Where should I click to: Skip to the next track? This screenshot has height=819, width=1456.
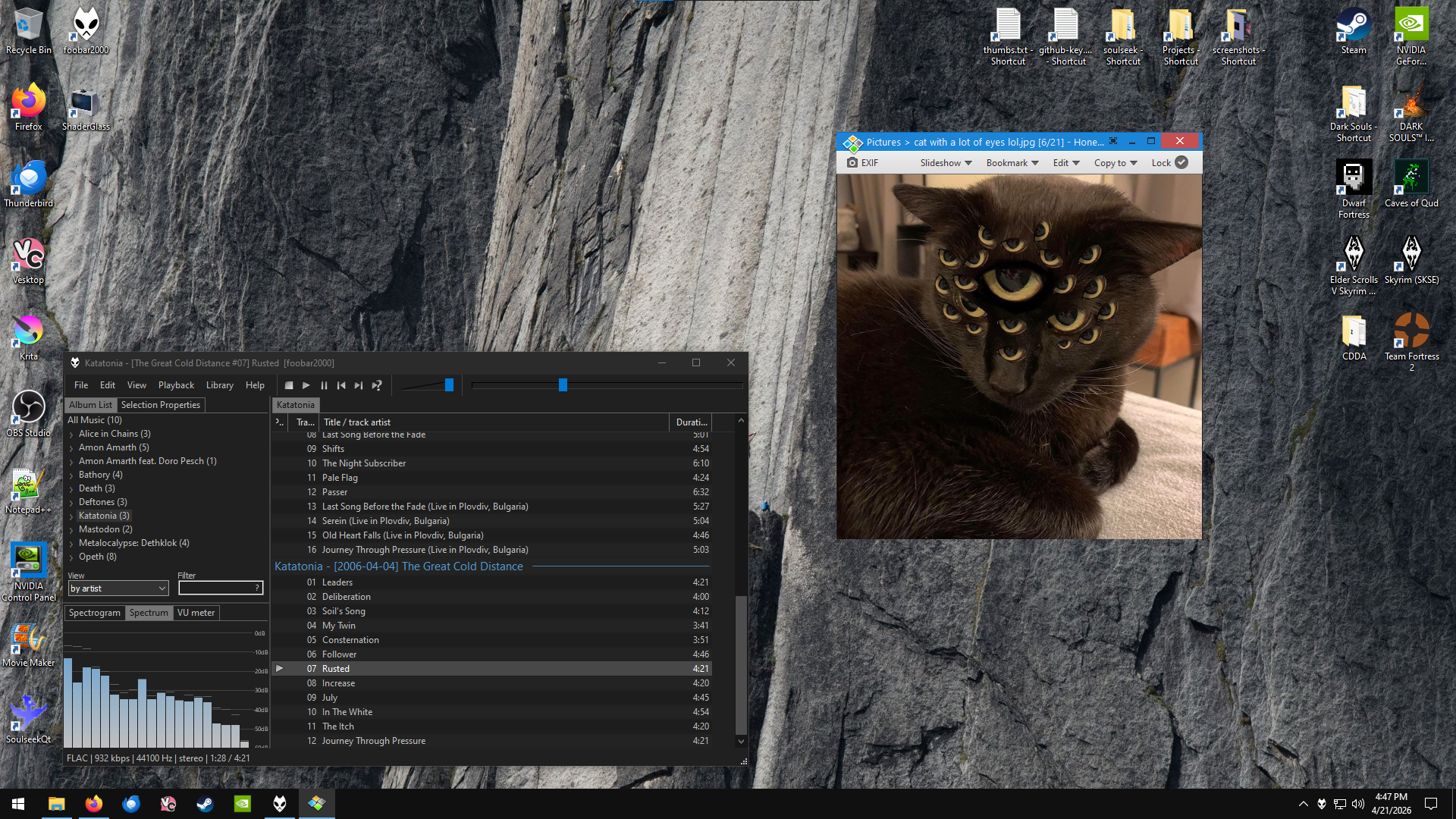(359, 385)
